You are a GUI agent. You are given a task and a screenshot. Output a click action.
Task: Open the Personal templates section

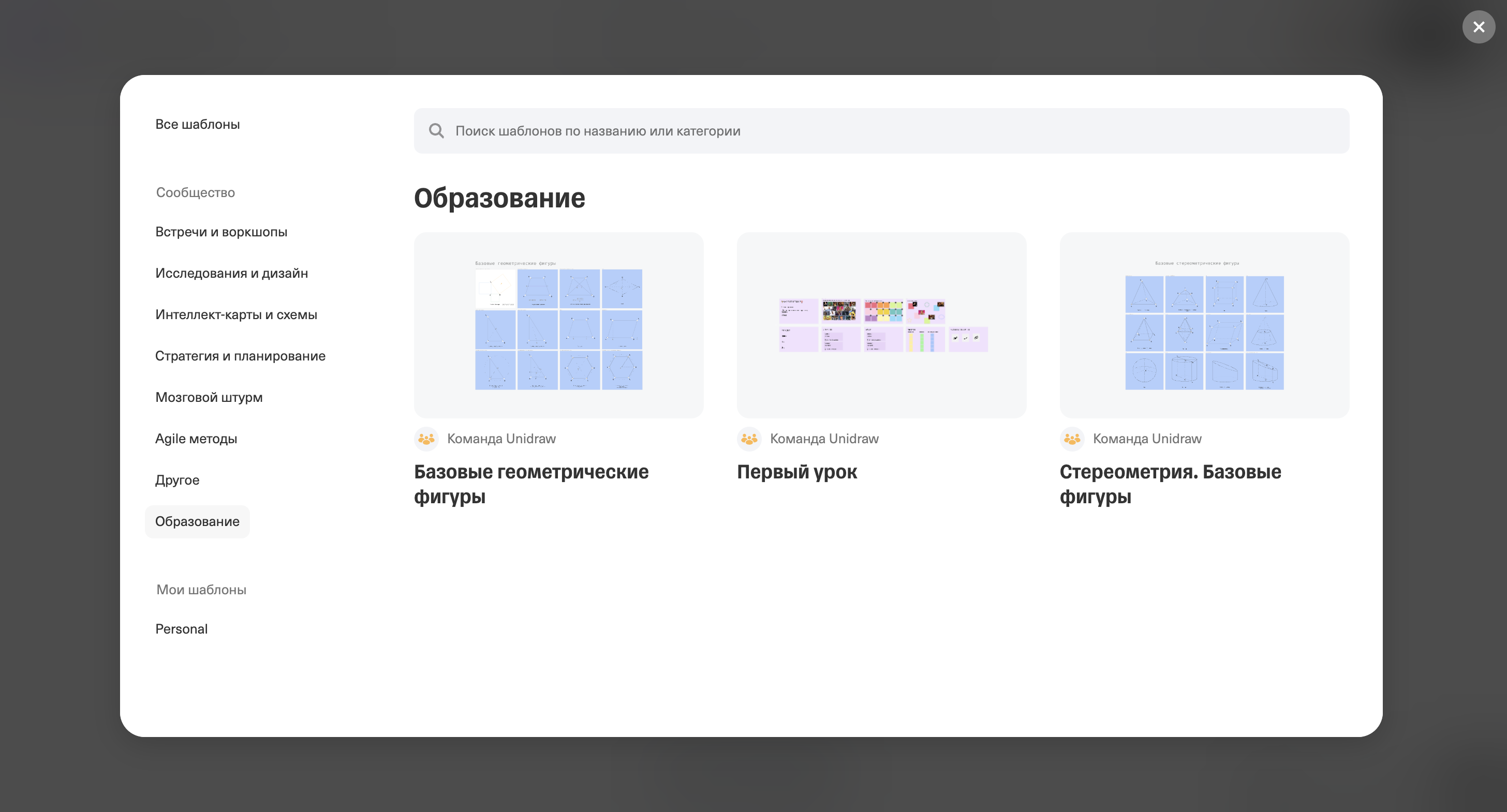pos(181,629)
